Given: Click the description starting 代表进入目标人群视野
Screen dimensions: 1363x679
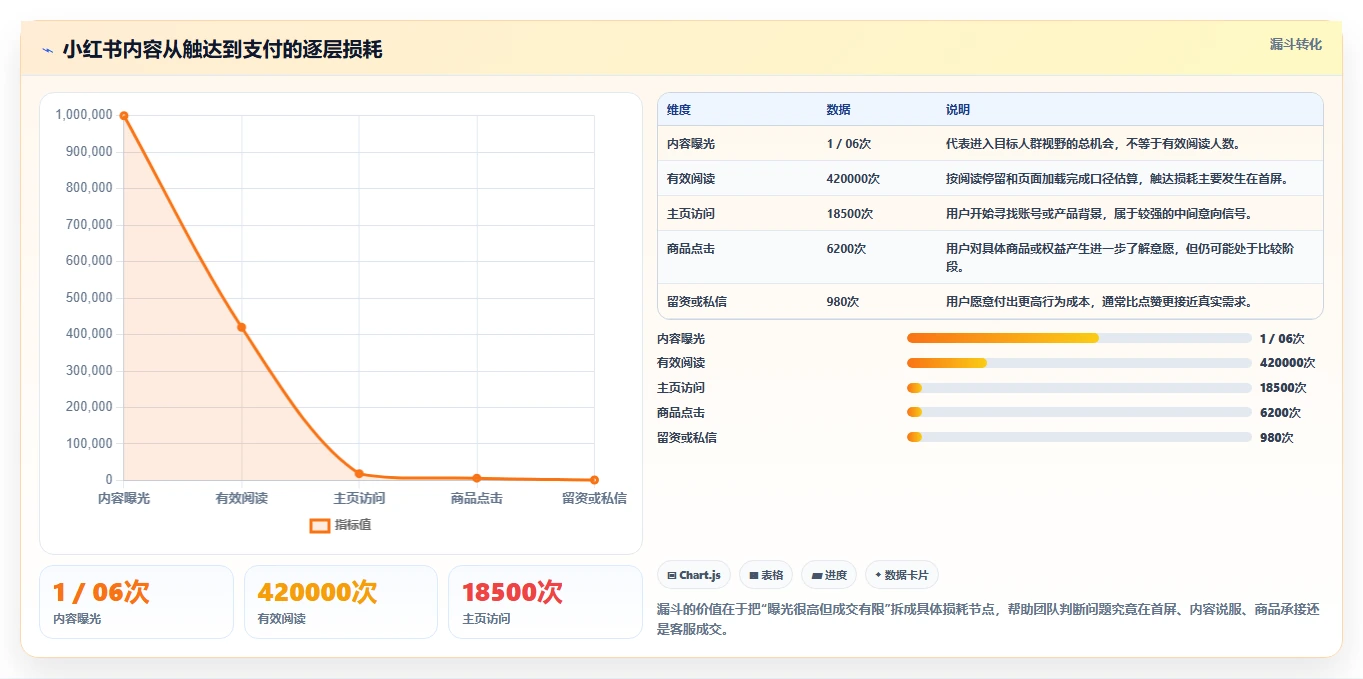Looking at the screenshot, I should point(1093,144).
